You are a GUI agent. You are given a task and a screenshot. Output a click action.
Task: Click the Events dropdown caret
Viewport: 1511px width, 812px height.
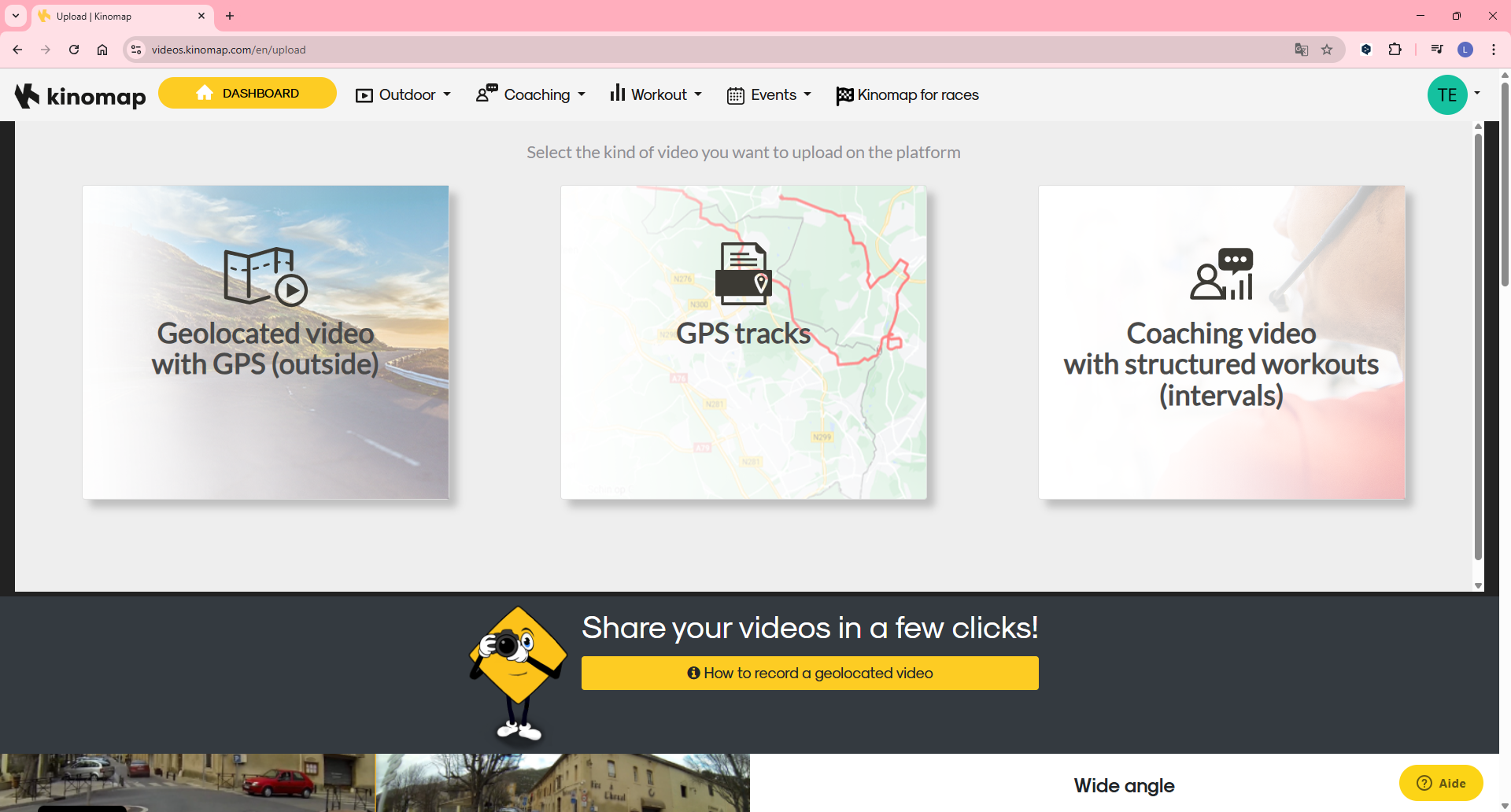click(807, 94)
